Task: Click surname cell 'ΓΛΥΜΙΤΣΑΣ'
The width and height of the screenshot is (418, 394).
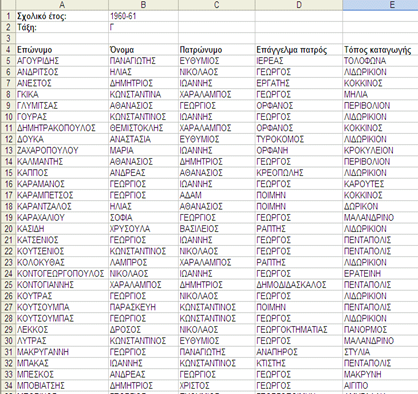Action: click(62, 106)
